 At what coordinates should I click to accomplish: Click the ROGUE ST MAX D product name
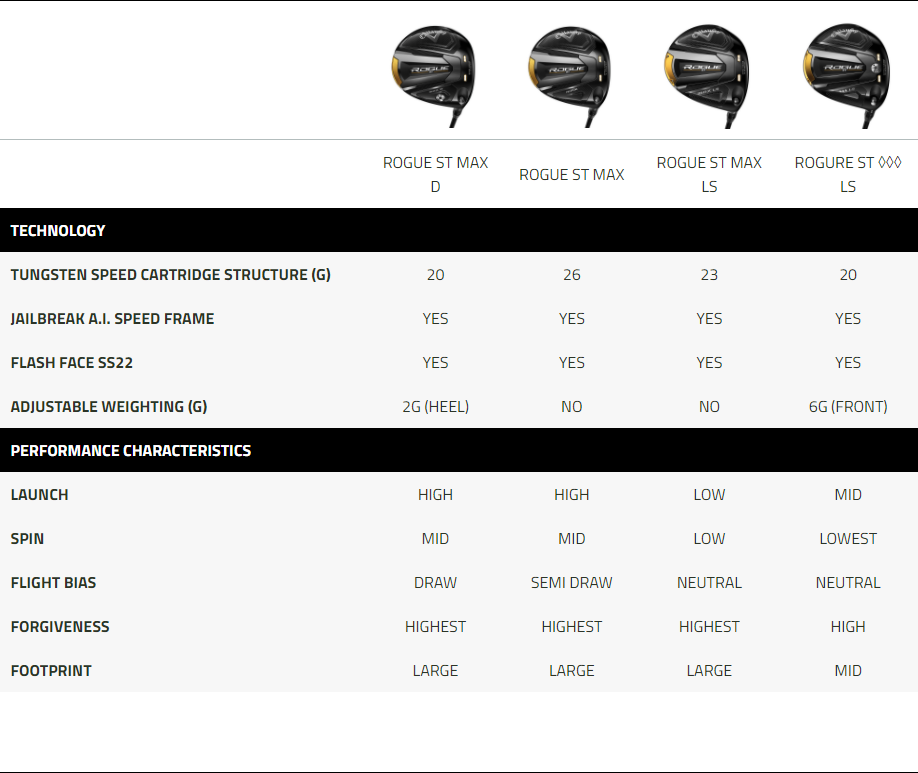click(435, 174)
